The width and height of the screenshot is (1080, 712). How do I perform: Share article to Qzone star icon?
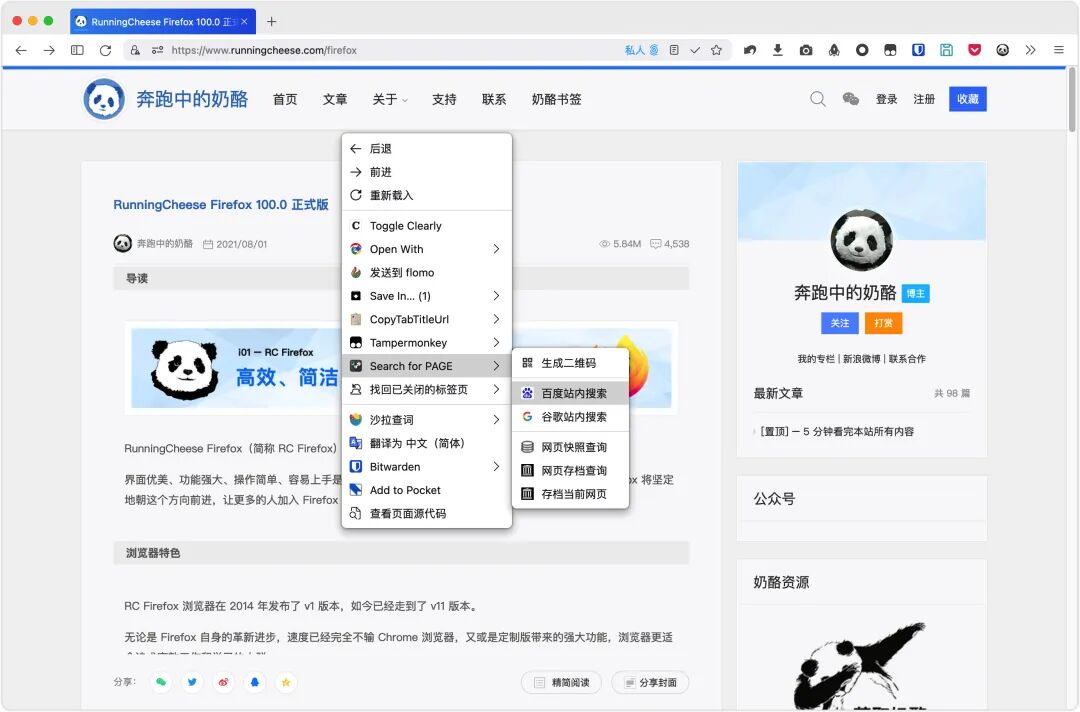point(286,682)
